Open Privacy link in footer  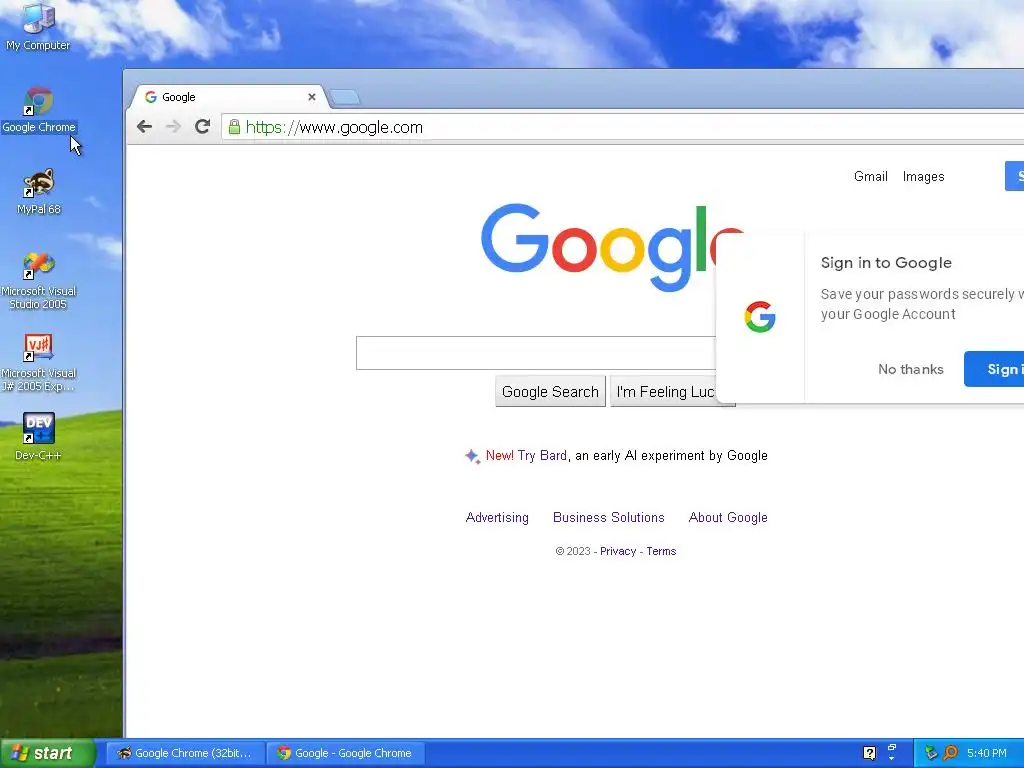(618, 551)
